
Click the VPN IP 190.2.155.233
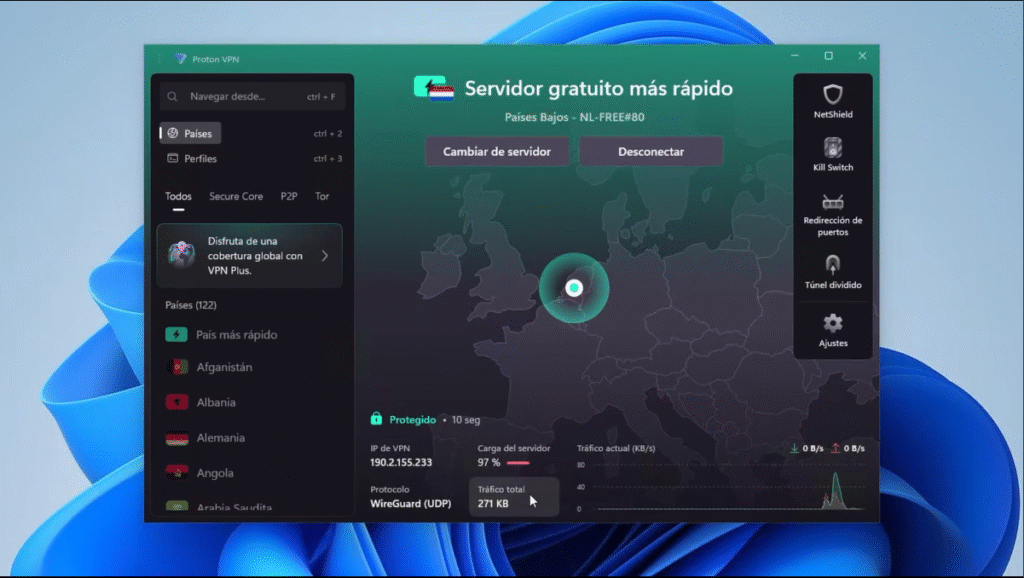[x=401, y=462]
